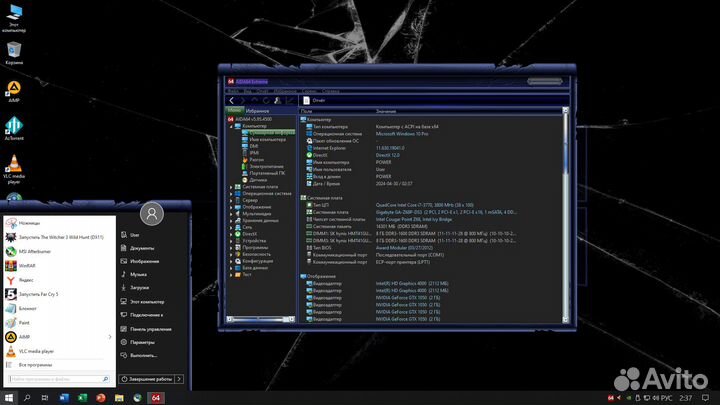Expand Хранение данных tree branch
Viewport: 720px width, 405px height.
tap(231, 220)
